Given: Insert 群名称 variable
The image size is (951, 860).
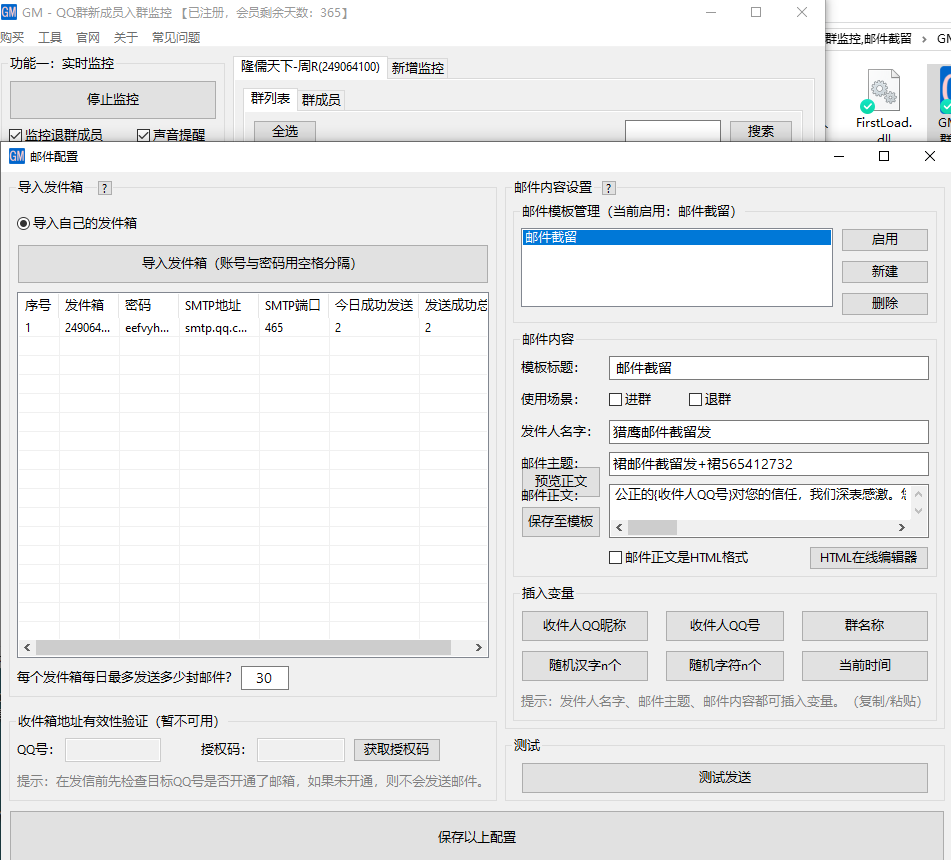Looking at the screenshot, I should click(864, 626).
